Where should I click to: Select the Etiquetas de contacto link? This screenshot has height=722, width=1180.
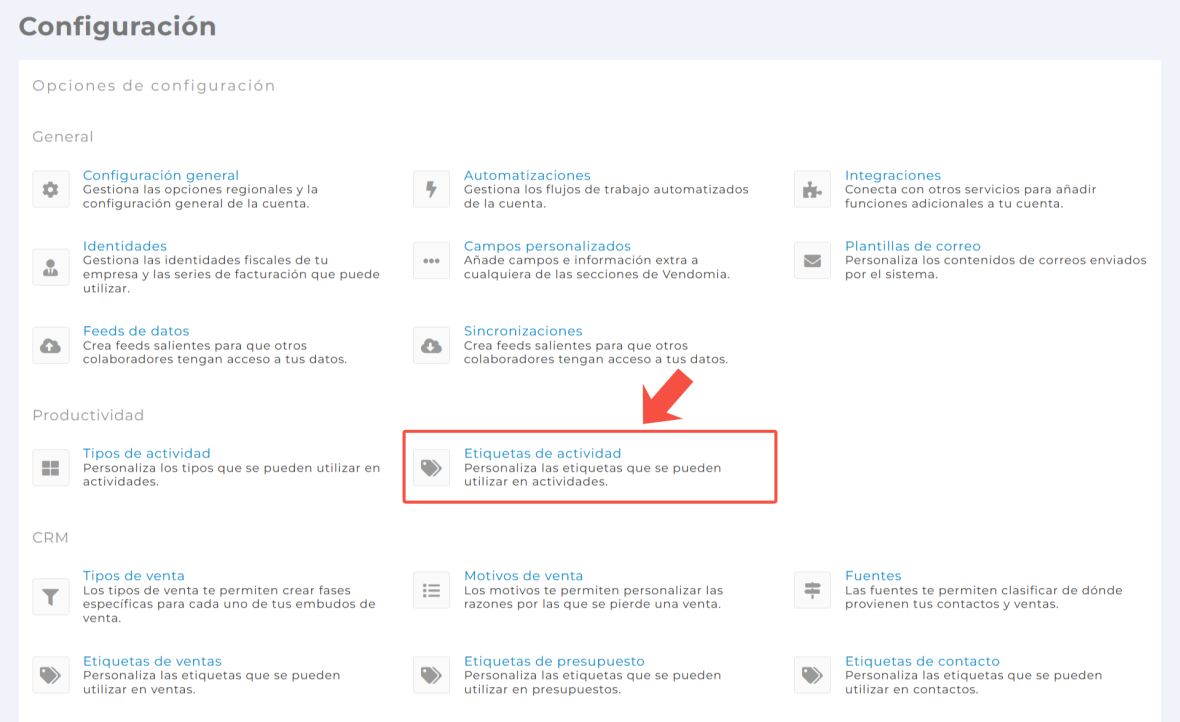pos(922,661)
